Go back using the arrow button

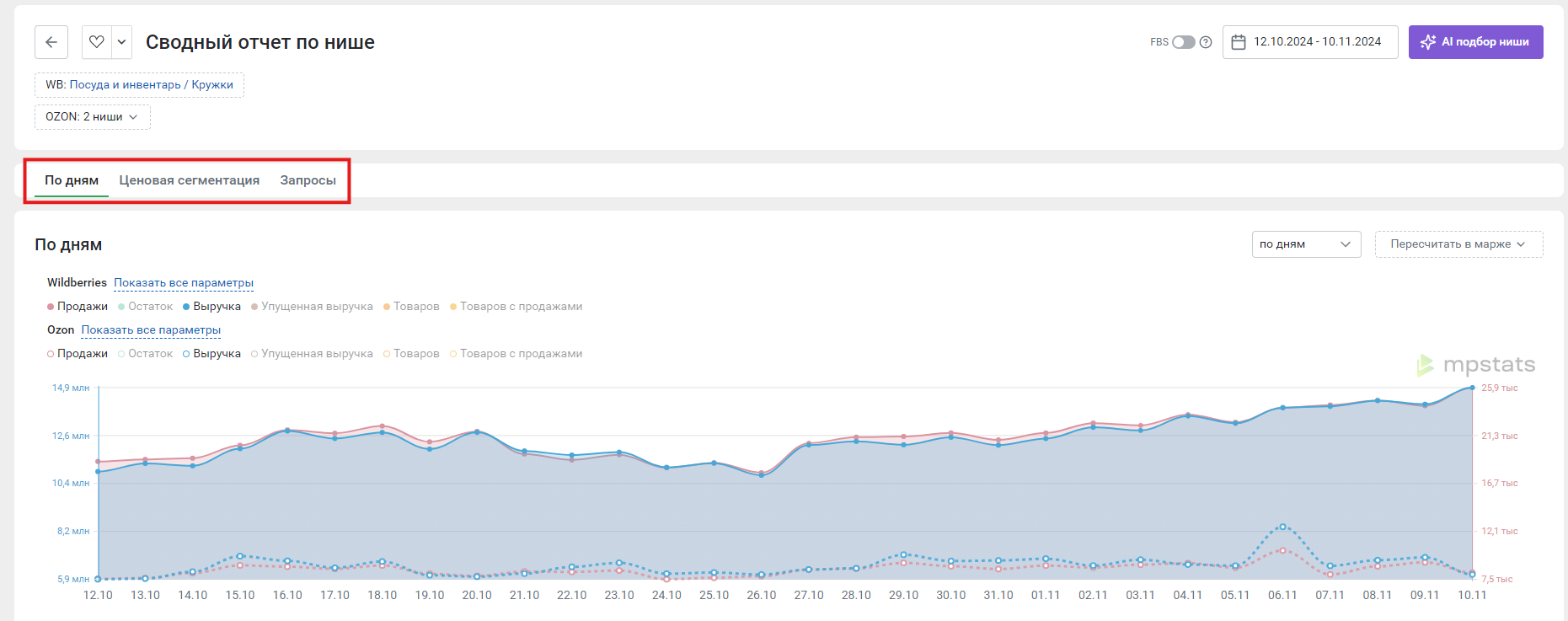(x=51, y=42)
